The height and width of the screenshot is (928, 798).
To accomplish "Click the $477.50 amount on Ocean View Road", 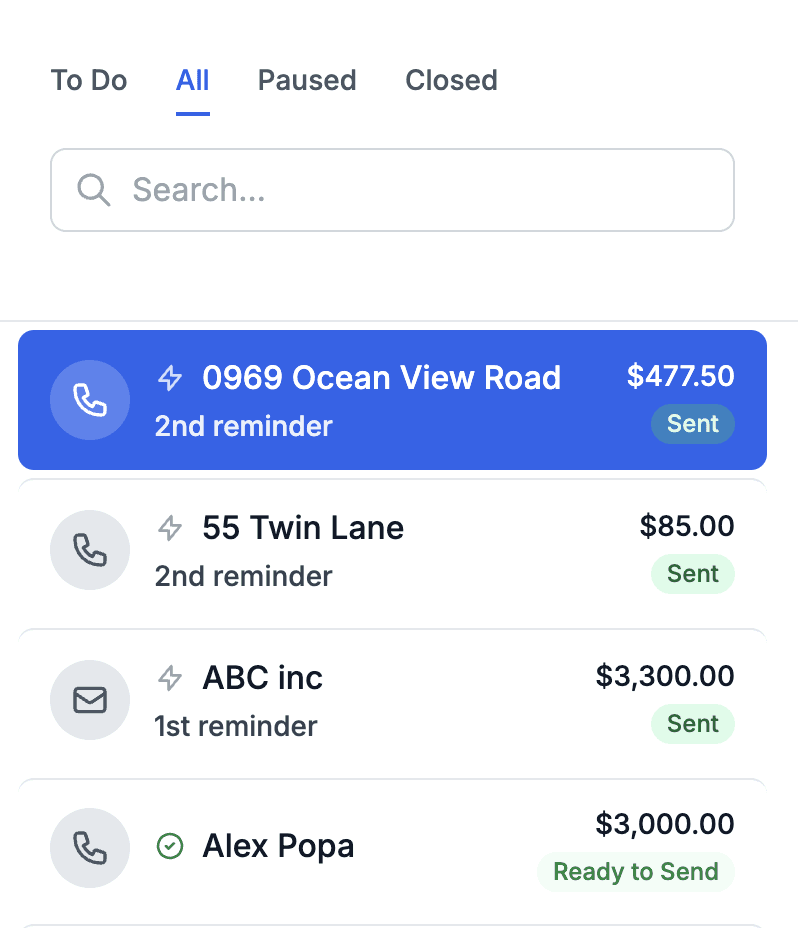I will (680, 376).
